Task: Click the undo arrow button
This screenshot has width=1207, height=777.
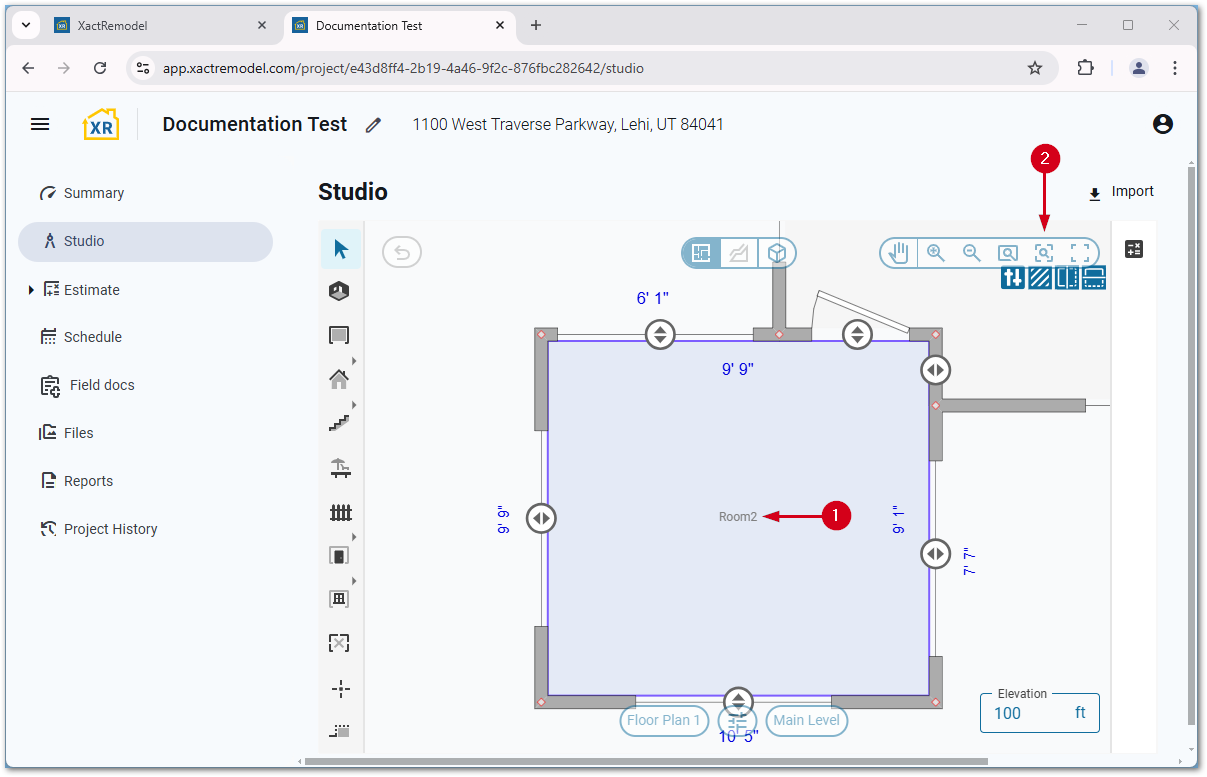Action: tap(402, 252)
